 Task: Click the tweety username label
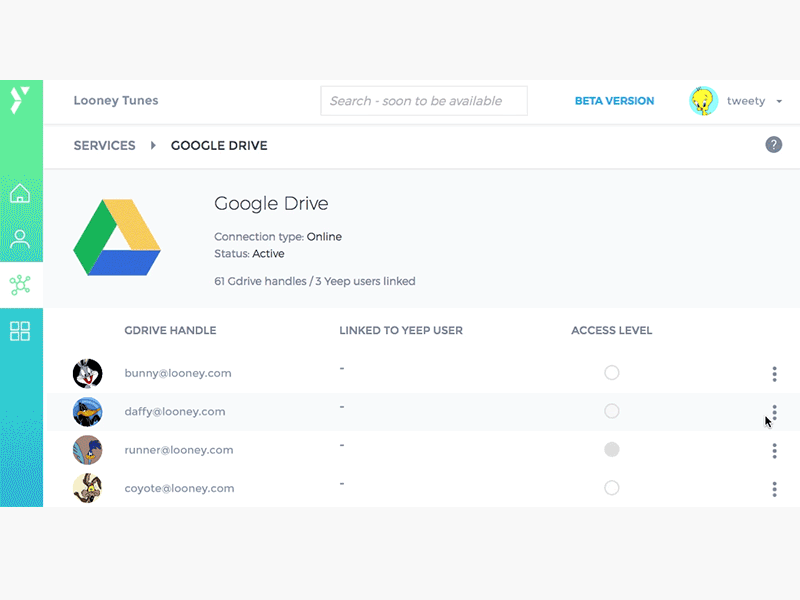[746, 101]
